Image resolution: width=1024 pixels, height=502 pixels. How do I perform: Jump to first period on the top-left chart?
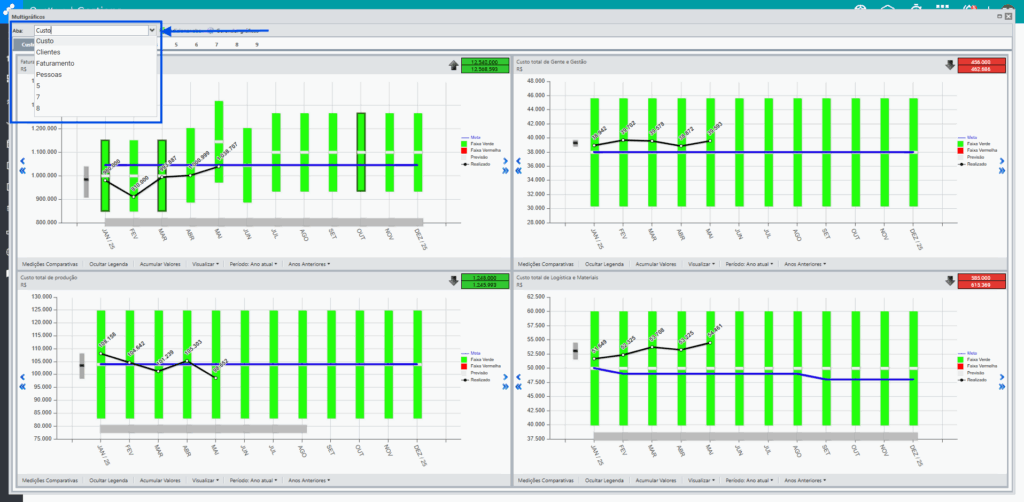click(22, 170)
